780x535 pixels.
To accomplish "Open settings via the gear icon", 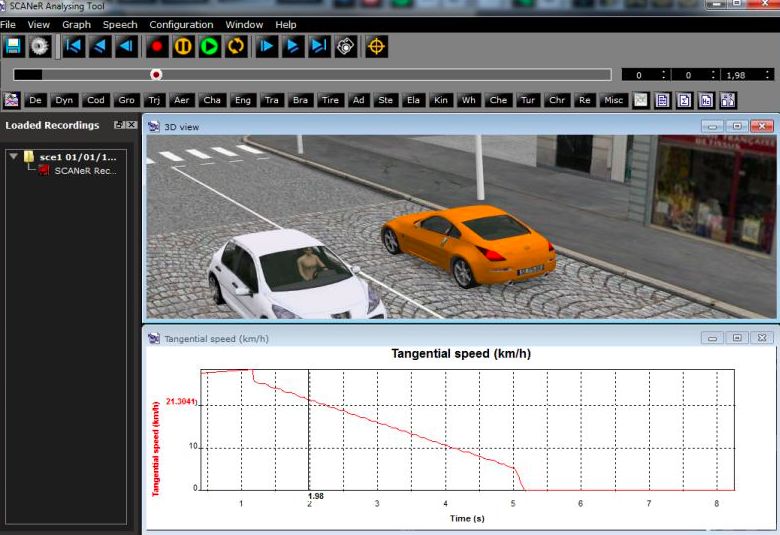I will pyautogui.click(x=39, y=46).
